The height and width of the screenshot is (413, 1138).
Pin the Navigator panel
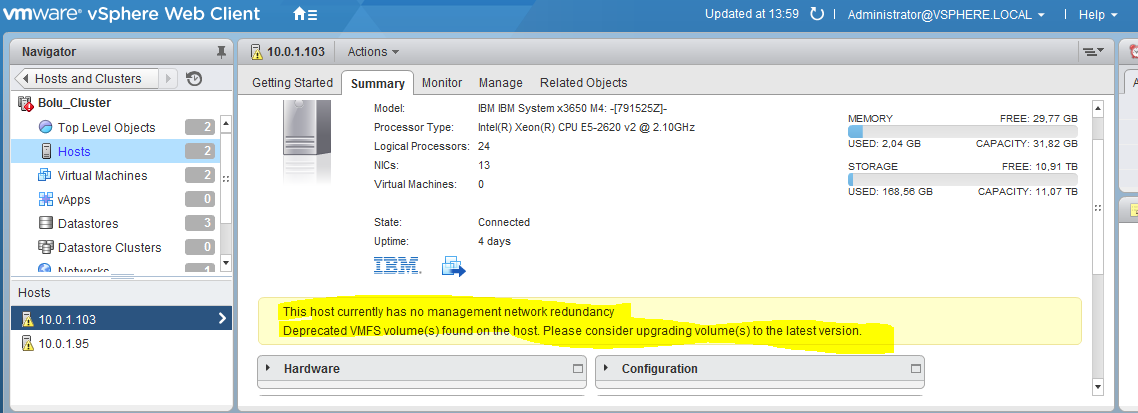[221, 52]
